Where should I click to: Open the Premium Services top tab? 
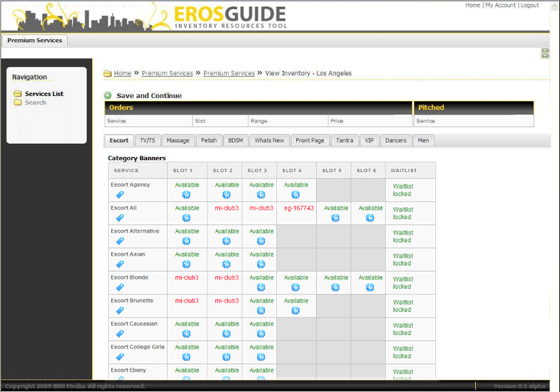[x=35, y=40]
